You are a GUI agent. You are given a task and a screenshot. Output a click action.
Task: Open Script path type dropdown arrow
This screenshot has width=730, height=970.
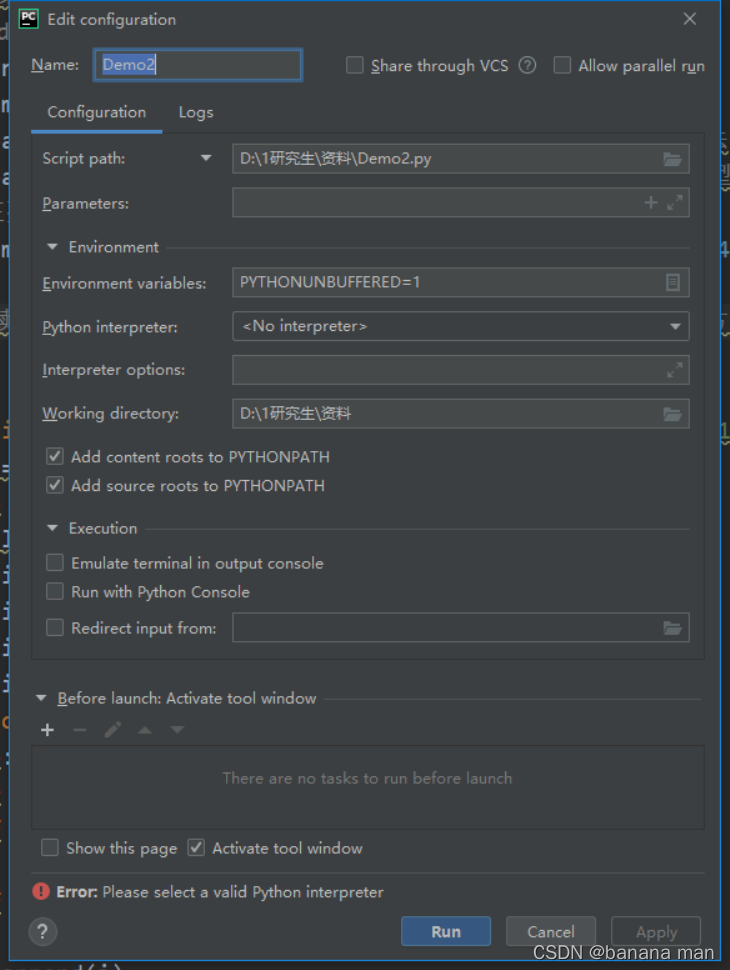206,158
